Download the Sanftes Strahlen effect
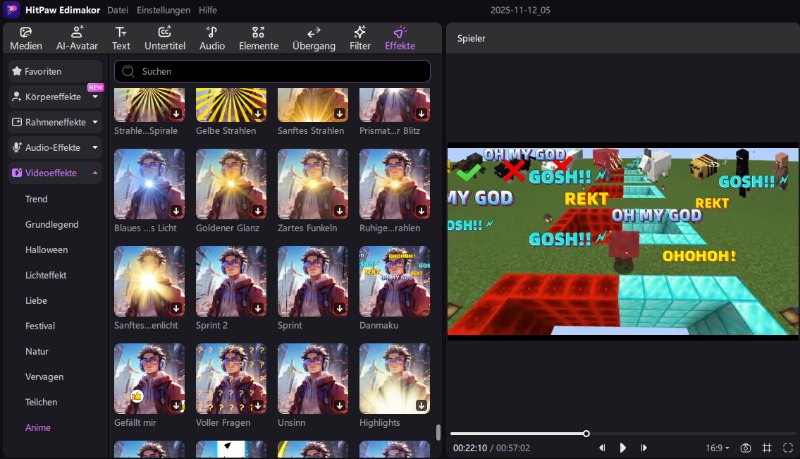This screenshot has width=800, height=459. [x=339, y=114]
